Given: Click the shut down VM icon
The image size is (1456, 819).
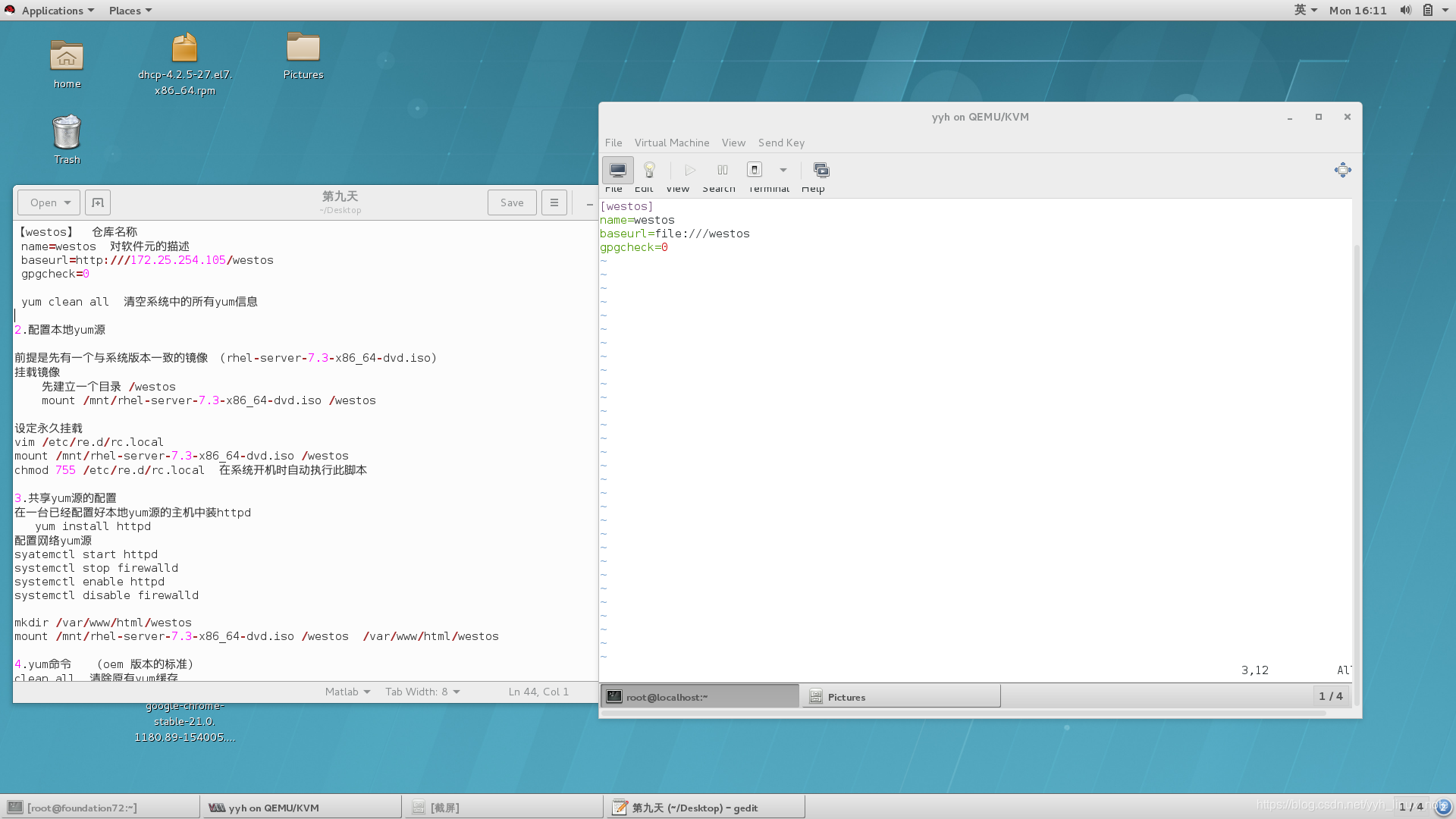Looking at the screenshot, I should [754, 170].
